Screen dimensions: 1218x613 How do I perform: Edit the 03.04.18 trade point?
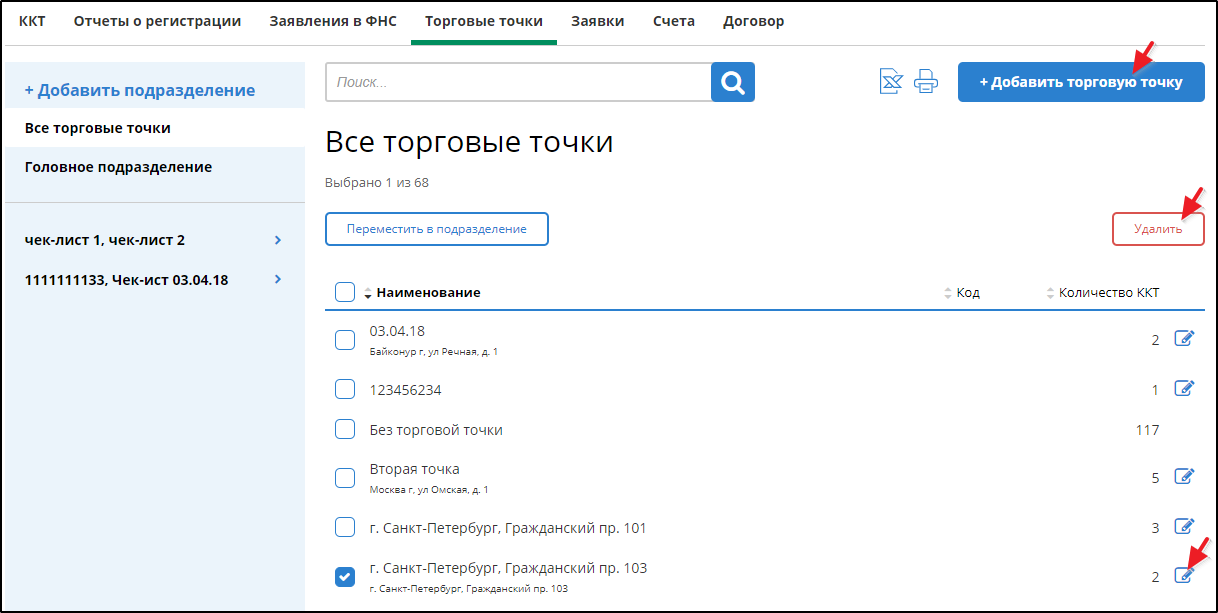coord(1184,339)
